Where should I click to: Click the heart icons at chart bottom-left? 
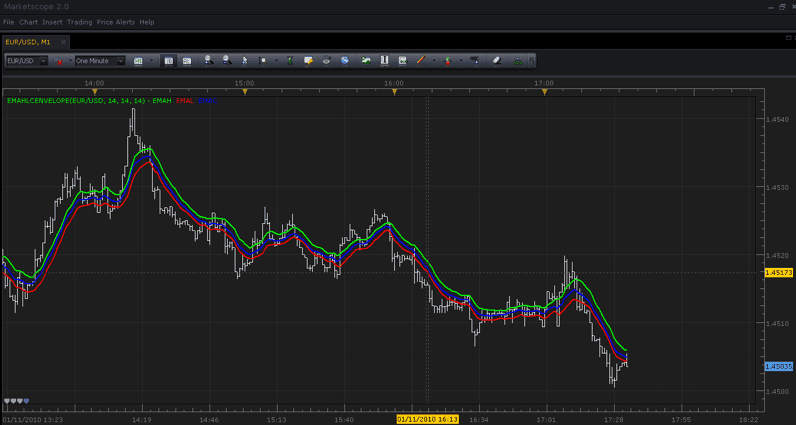click(16, 401)
